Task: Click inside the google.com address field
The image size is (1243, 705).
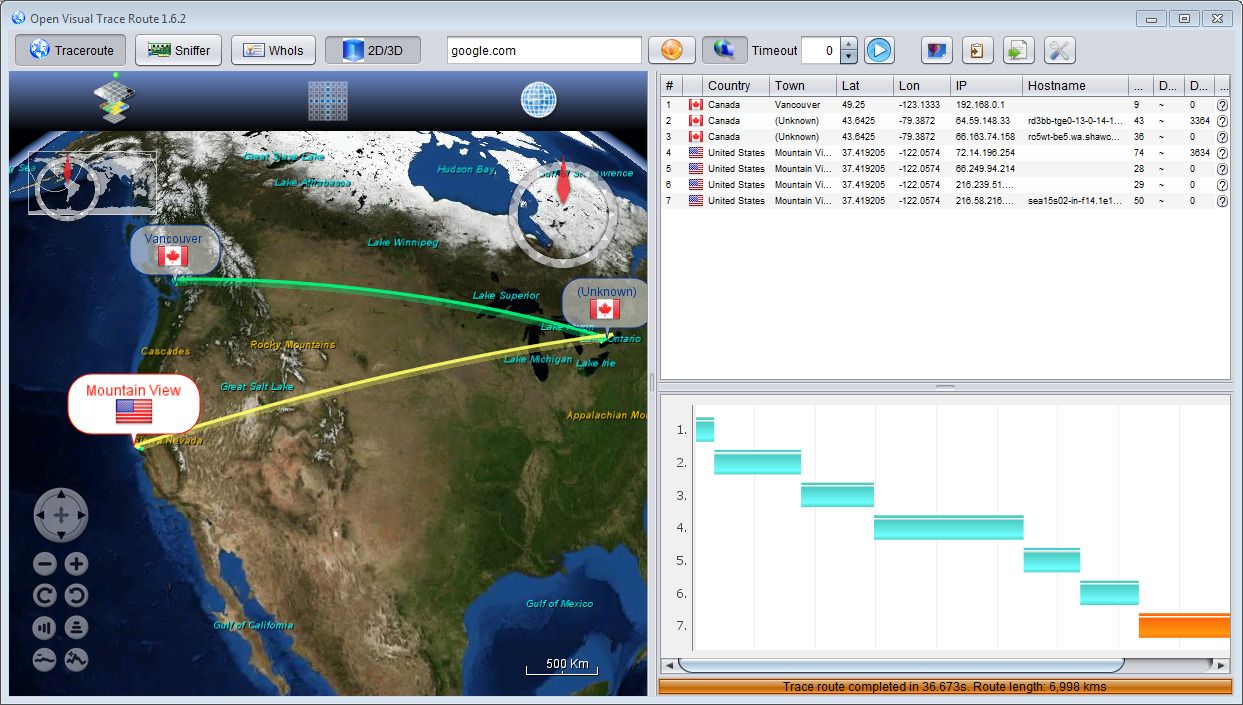Action: click(543, 49)
